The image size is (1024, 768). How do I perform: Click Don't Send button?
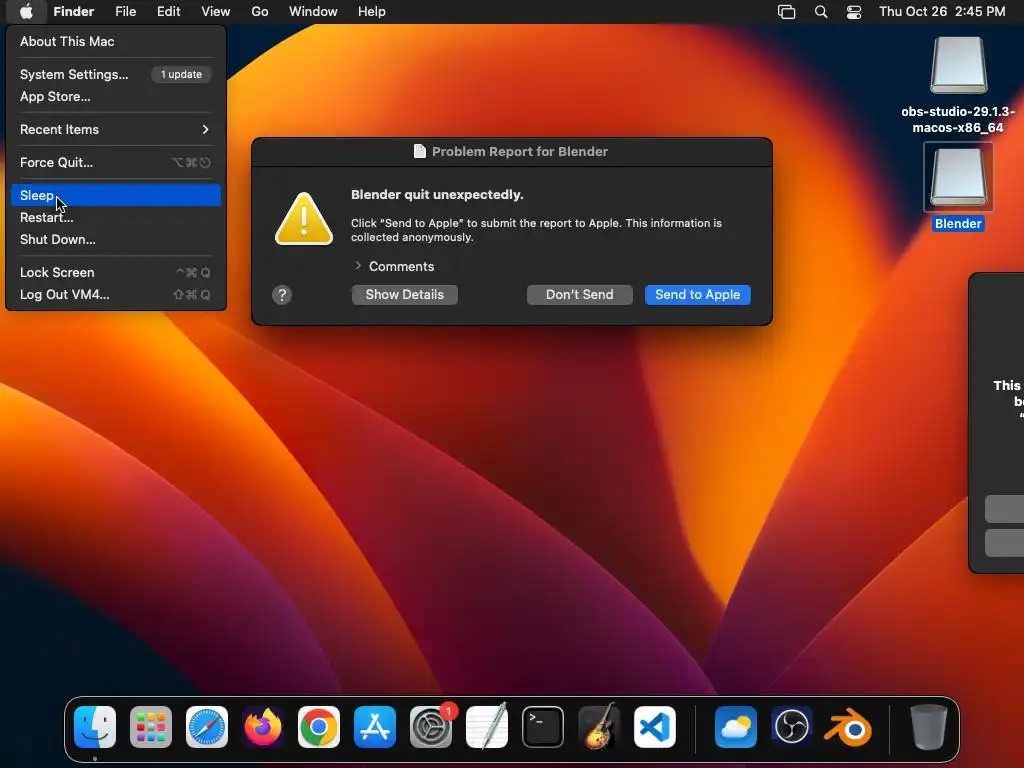click(580, 295)
